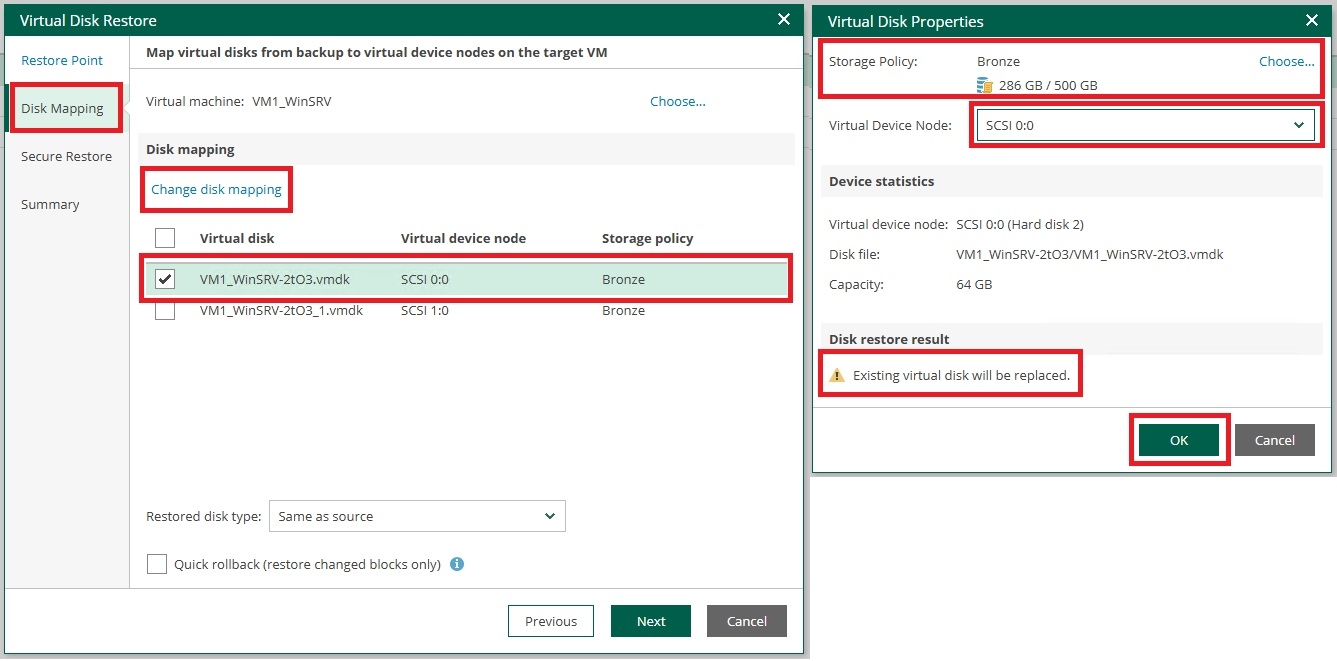Click VM1_WinSRV virtual machine name
Viewport: 1337px width, 661px height.
291,101
